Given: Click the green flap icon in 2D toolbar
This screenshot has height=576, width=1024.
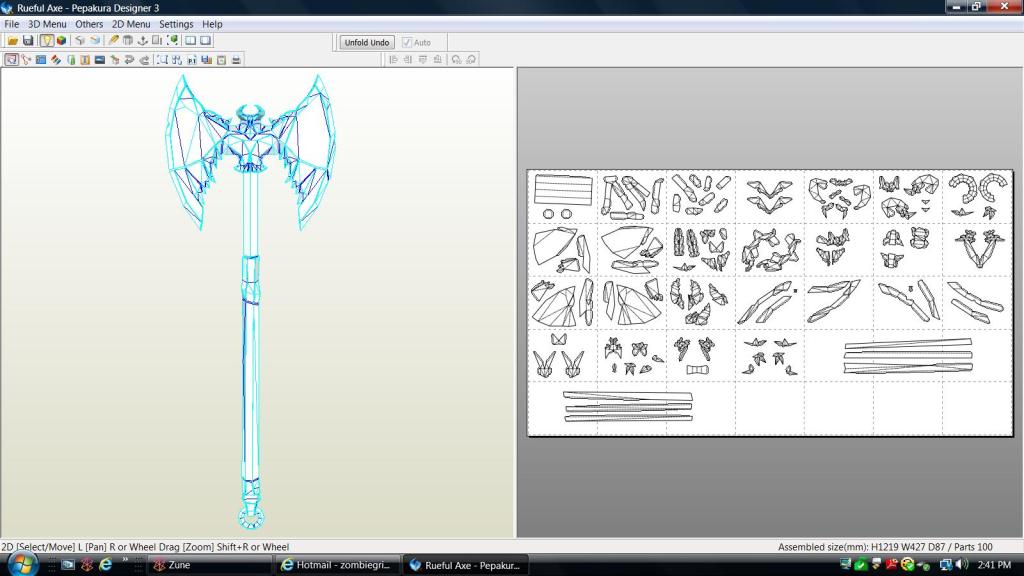Looking at the screenshot, I should (71, 59).
